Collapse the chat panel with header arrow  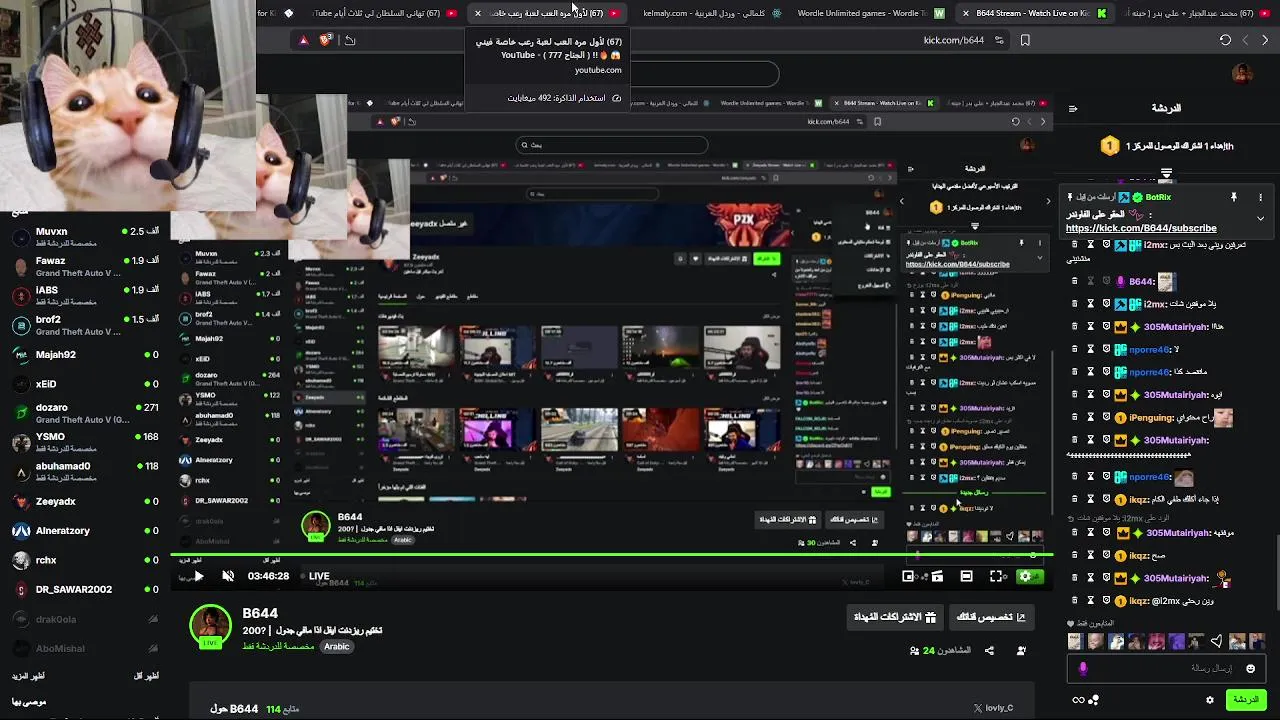pos(1072,108)
